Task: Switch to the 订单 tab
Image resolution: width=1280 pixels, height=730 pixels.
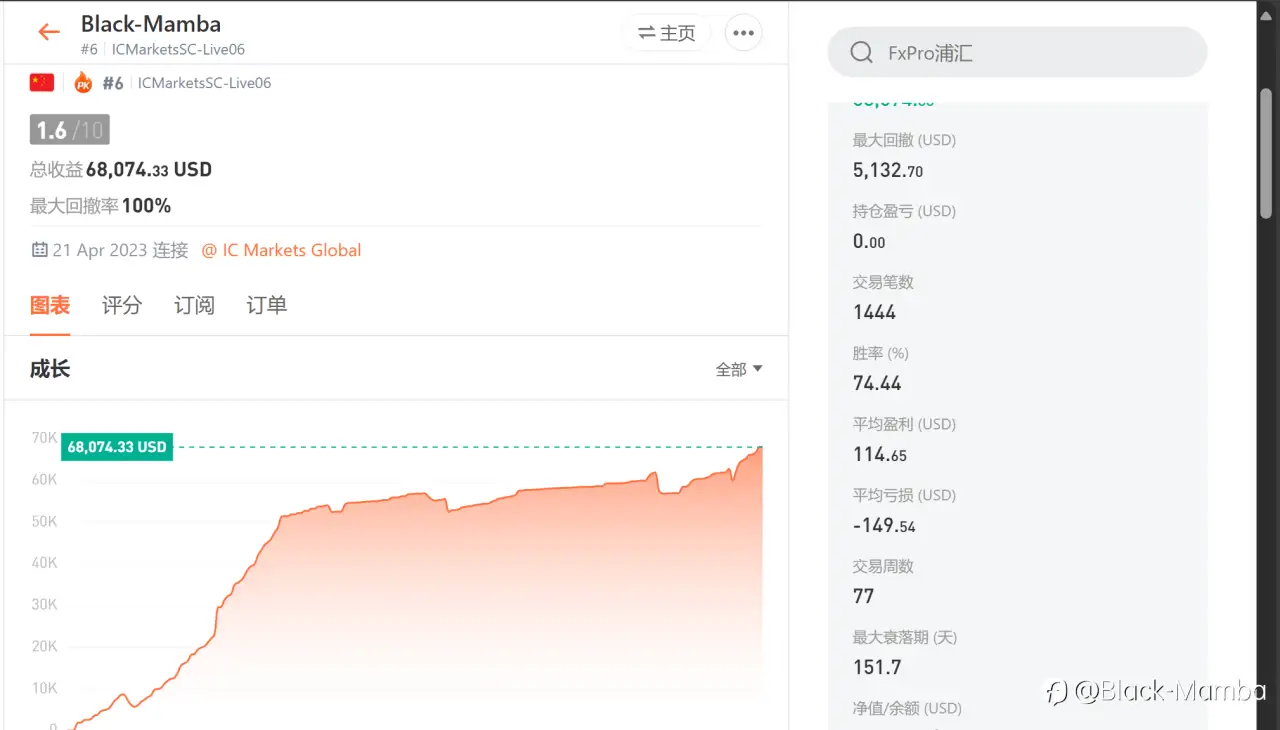Action: tap(267, 305)
